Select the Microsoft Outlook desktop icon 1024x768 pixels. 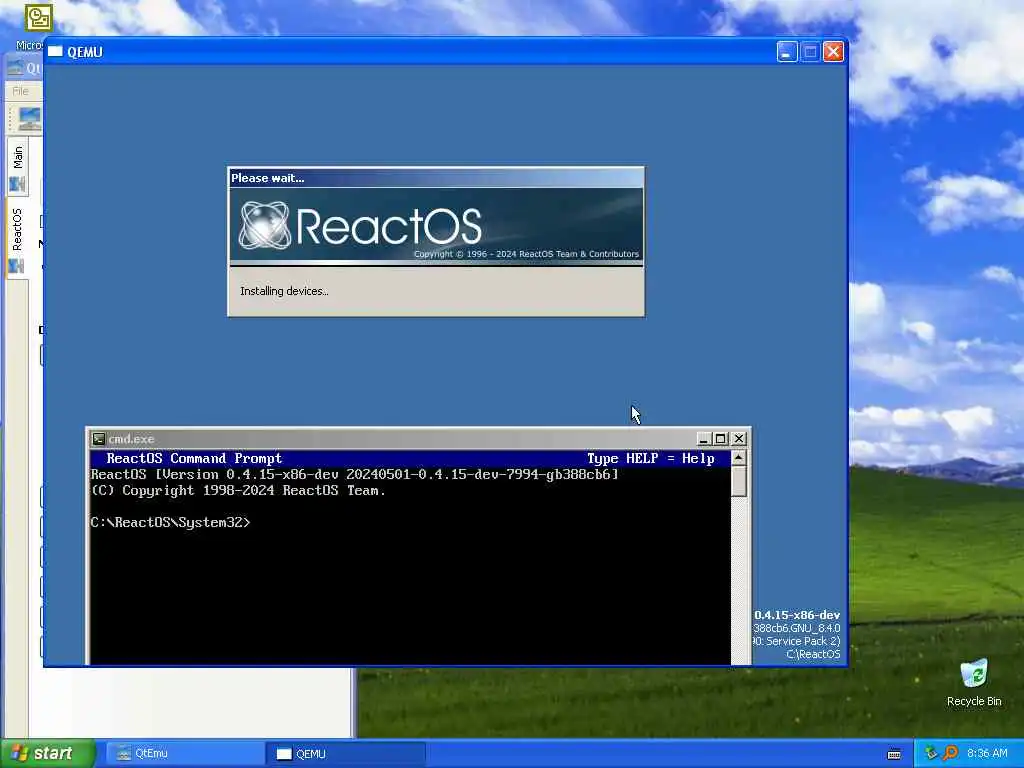tap(38, 18)
